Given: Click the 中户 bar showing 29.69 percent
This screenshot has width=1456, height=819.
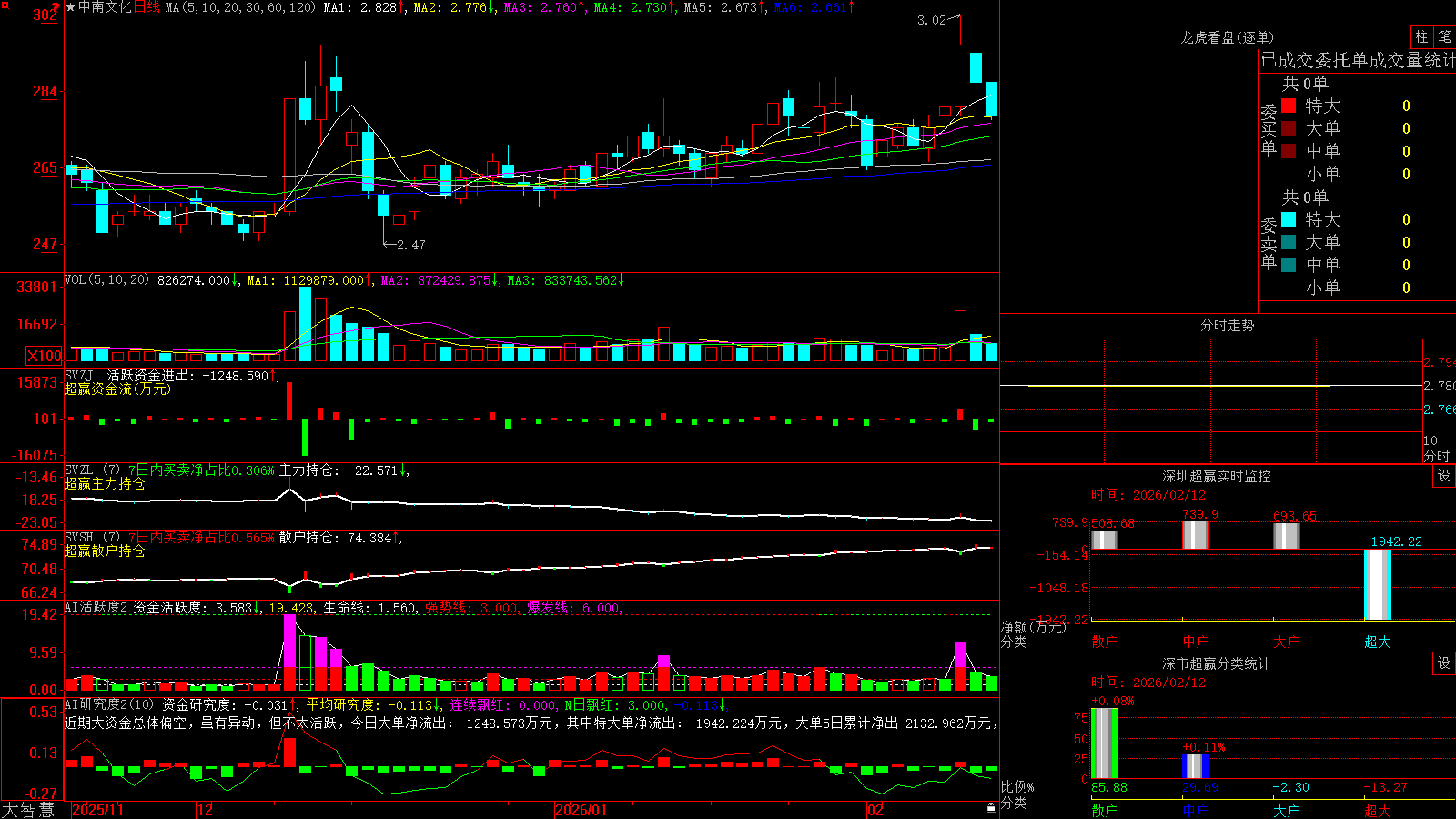Looking at the screenshot, I should pos(1196,766).
